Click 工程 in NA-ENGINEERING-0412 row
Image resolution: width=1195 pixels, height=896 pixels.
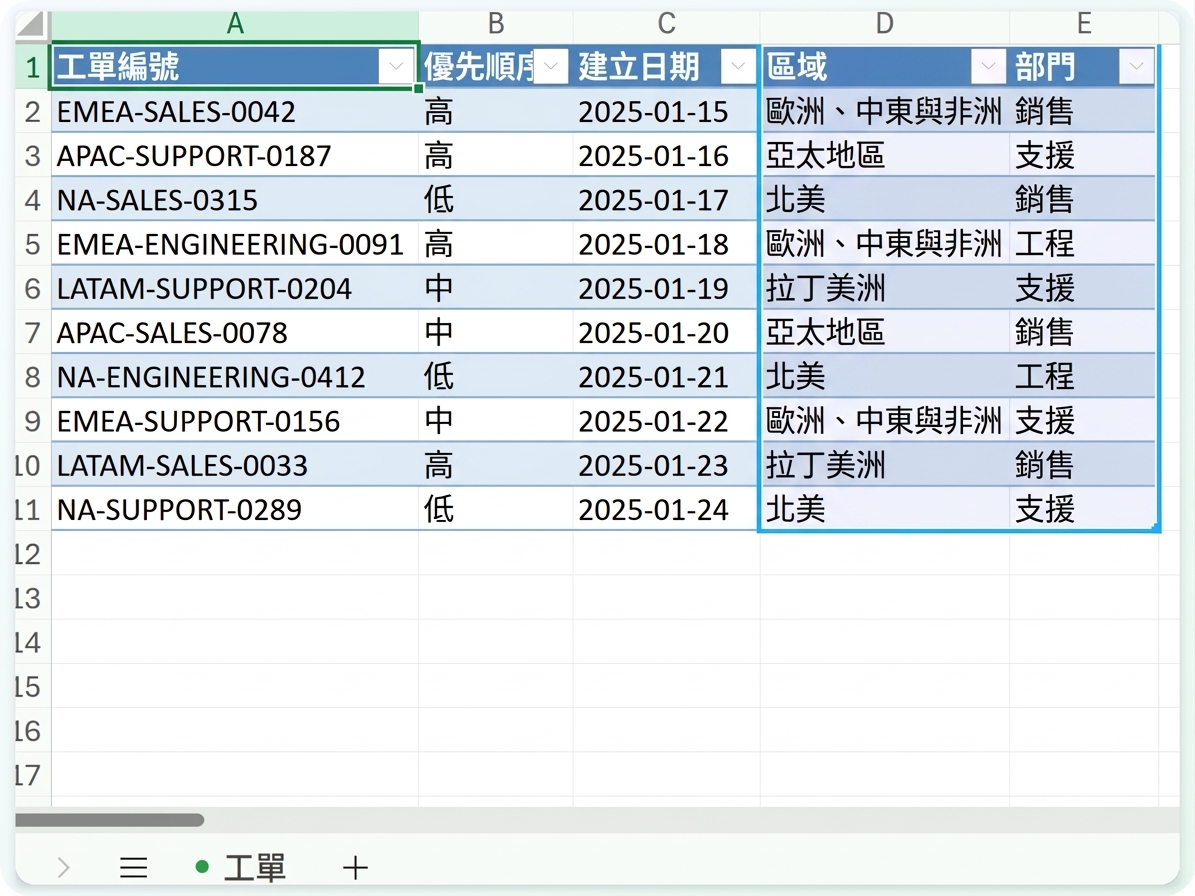tap(1083, 376)
